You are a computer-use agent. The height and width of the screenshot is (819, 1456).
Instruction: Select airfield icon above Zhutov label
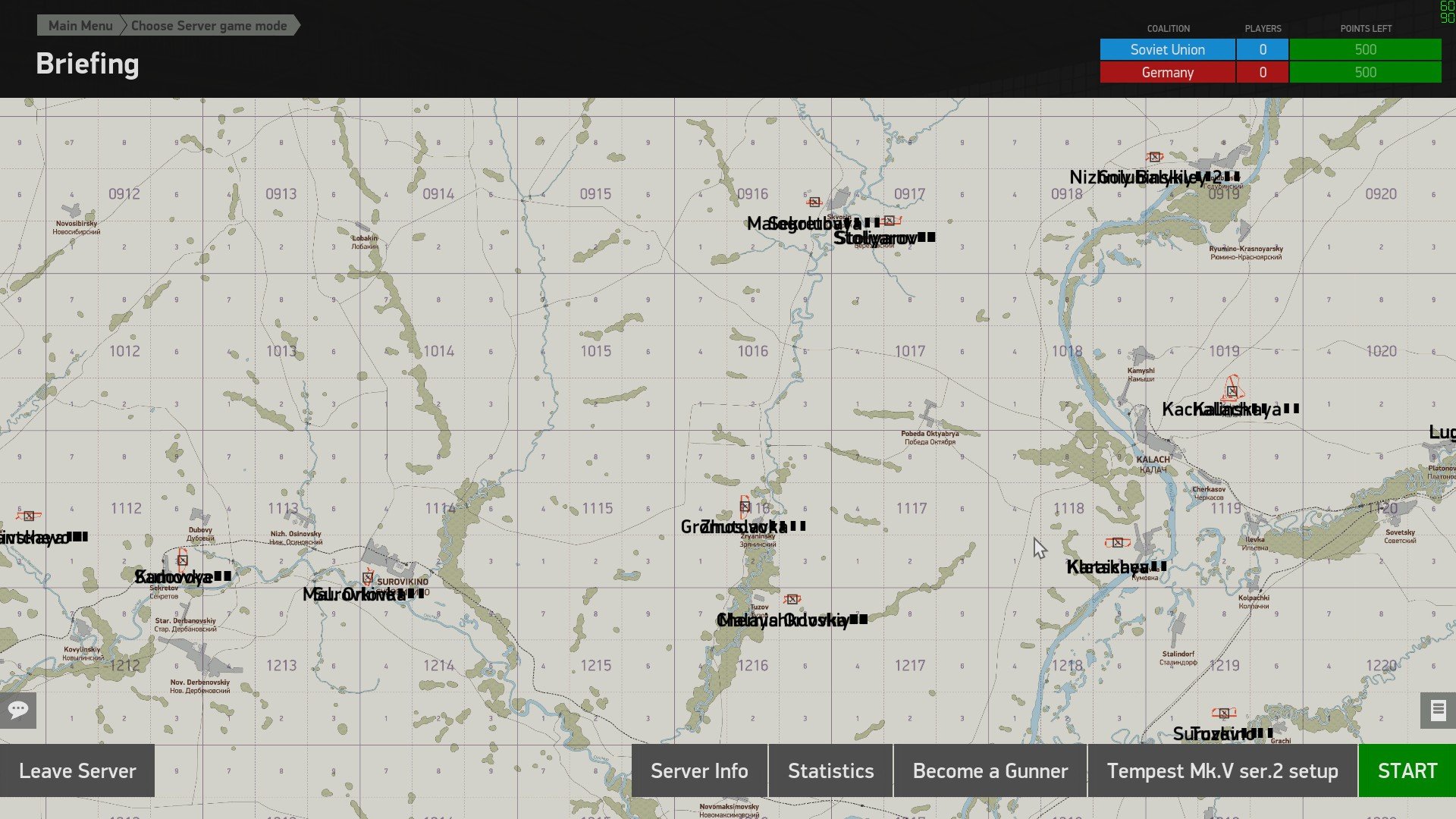[x=745, y=507]
